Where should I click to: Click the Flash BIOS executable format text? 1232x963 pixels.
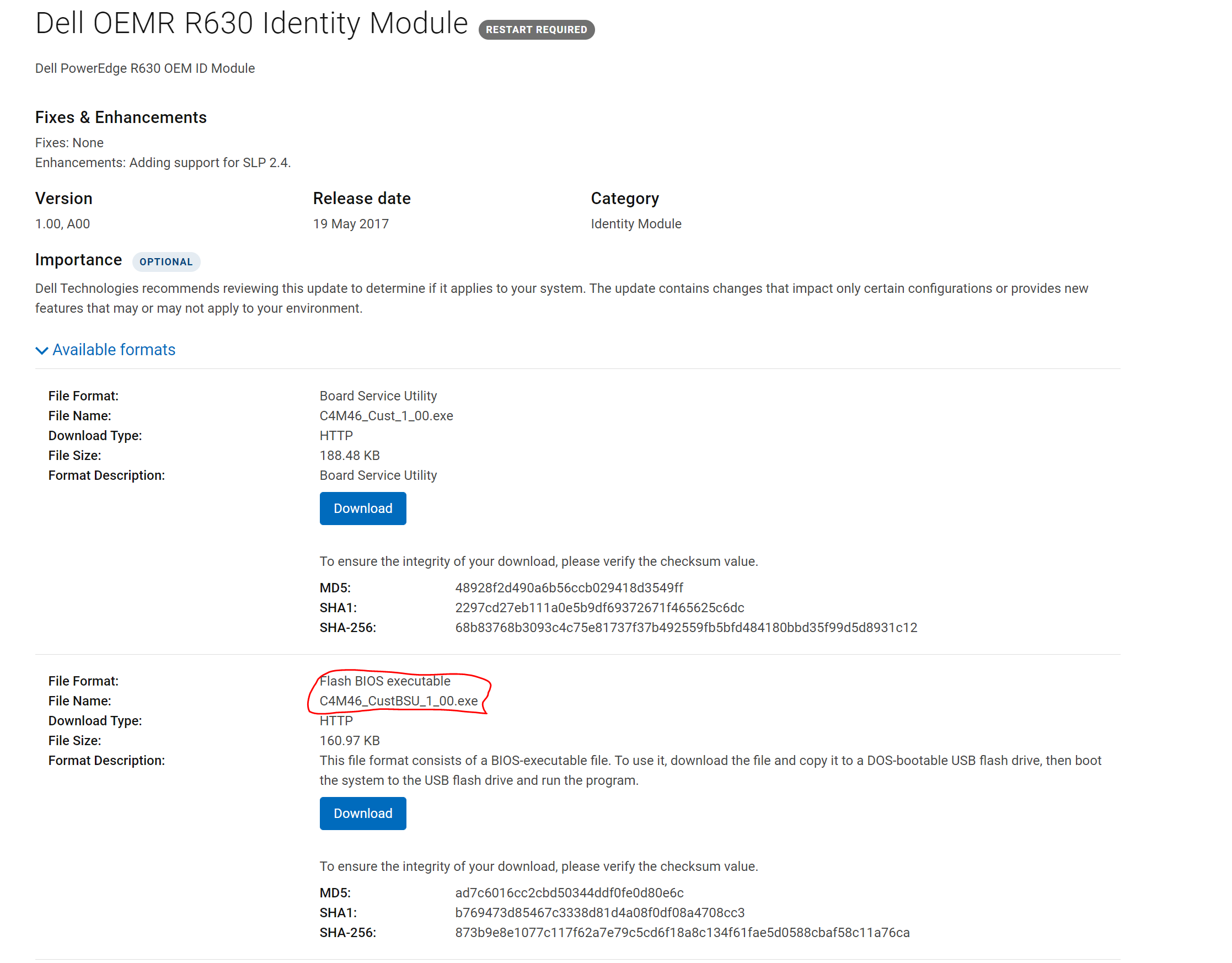(x=385, y=682)
